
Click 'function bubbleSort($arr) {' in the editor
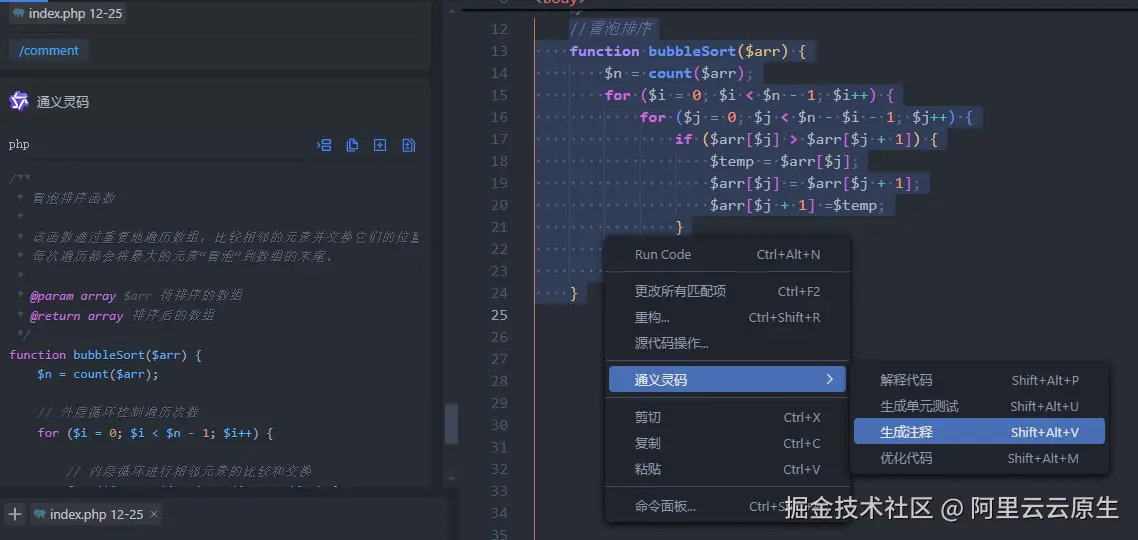click(x=687, y=52)
